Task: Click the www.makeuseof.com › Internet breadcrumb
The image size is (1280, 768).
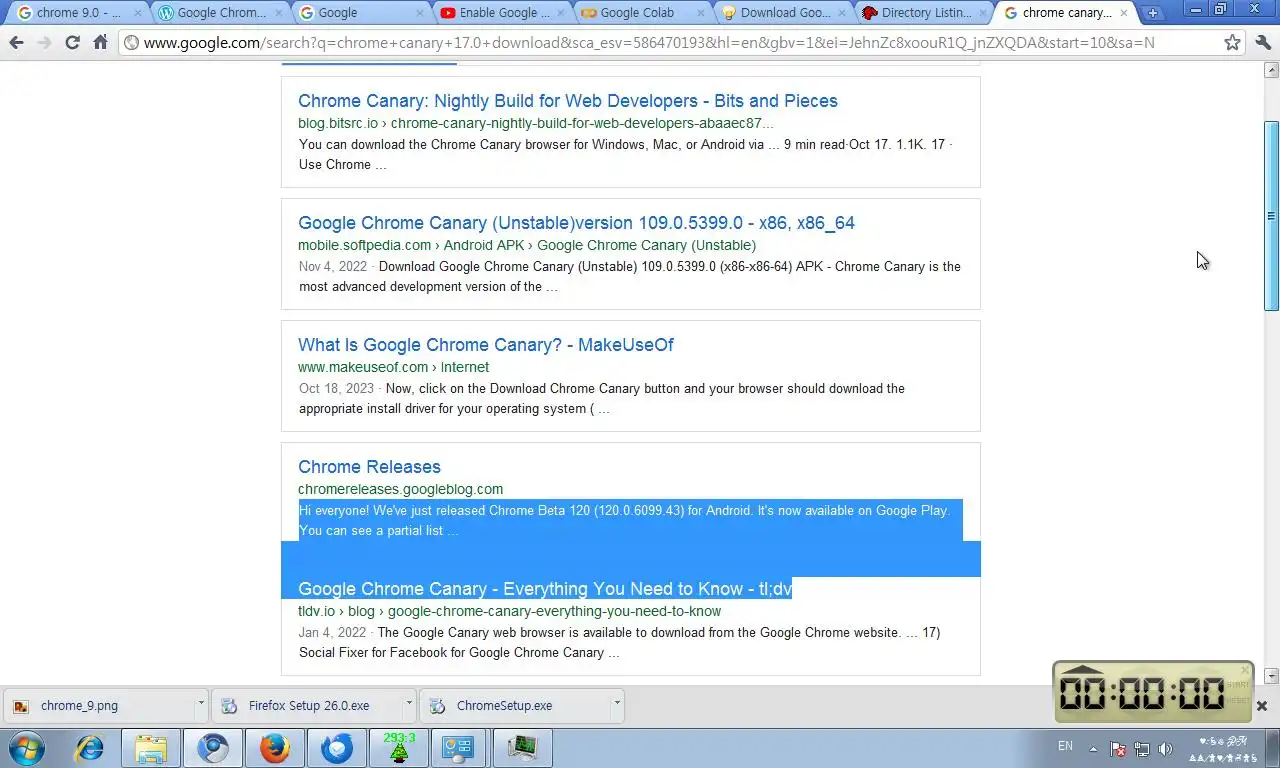Action: click(x=393, y=367)
